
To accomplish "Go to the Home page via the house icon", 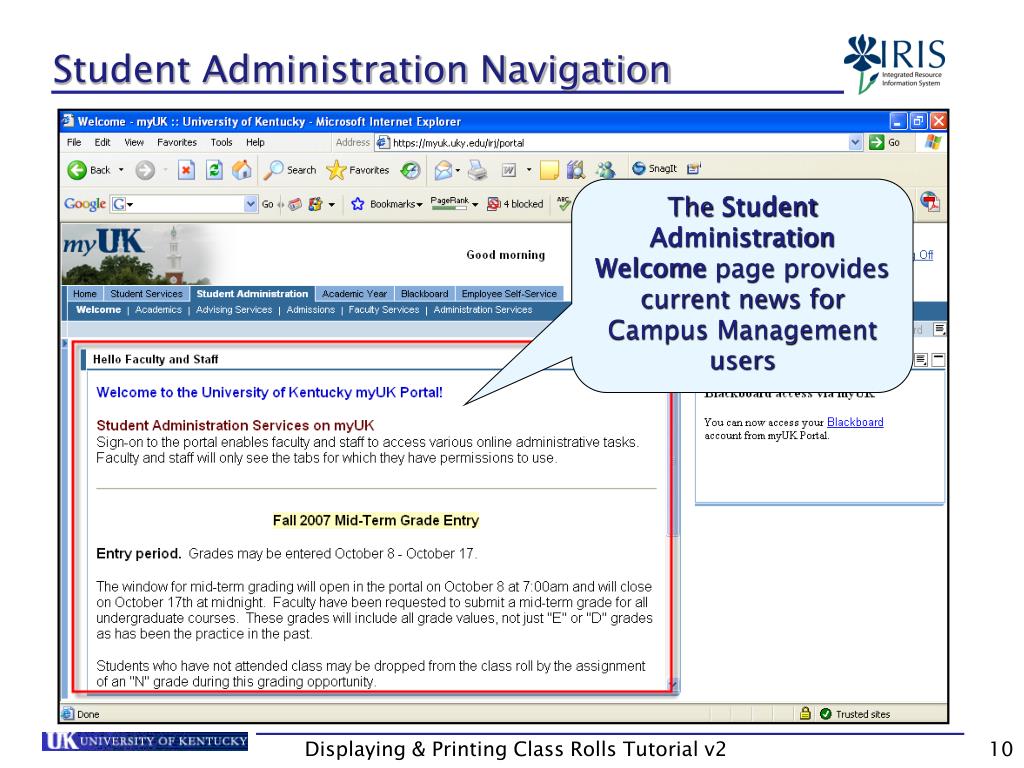I will pyautogui.click(x=242, y=170).
